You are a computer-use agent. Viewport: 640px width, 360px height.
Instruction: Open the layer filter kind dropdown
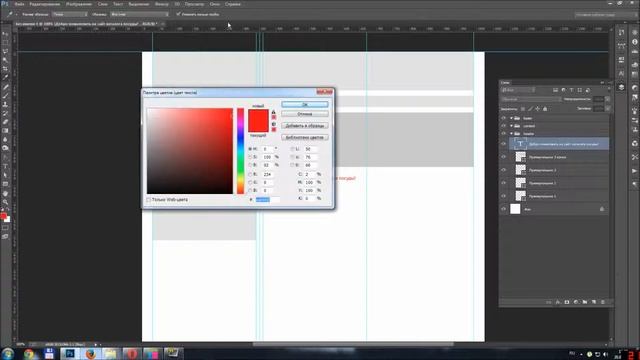pos(518,90)
